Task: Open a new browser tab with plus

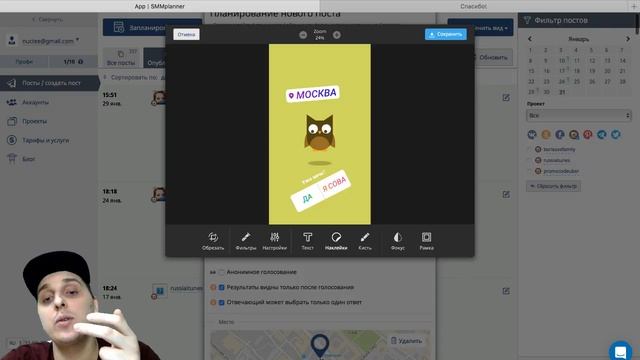Action: 634,6
